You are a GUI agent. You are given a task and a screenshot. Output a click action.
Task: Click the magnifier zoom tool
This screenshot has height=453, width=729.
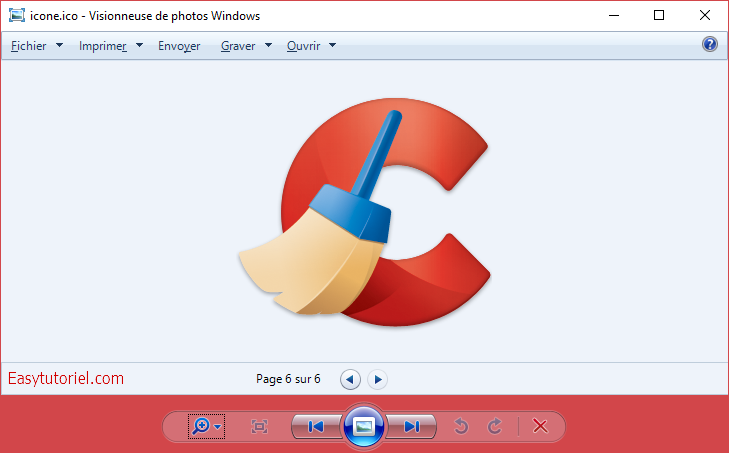(201, 426)
